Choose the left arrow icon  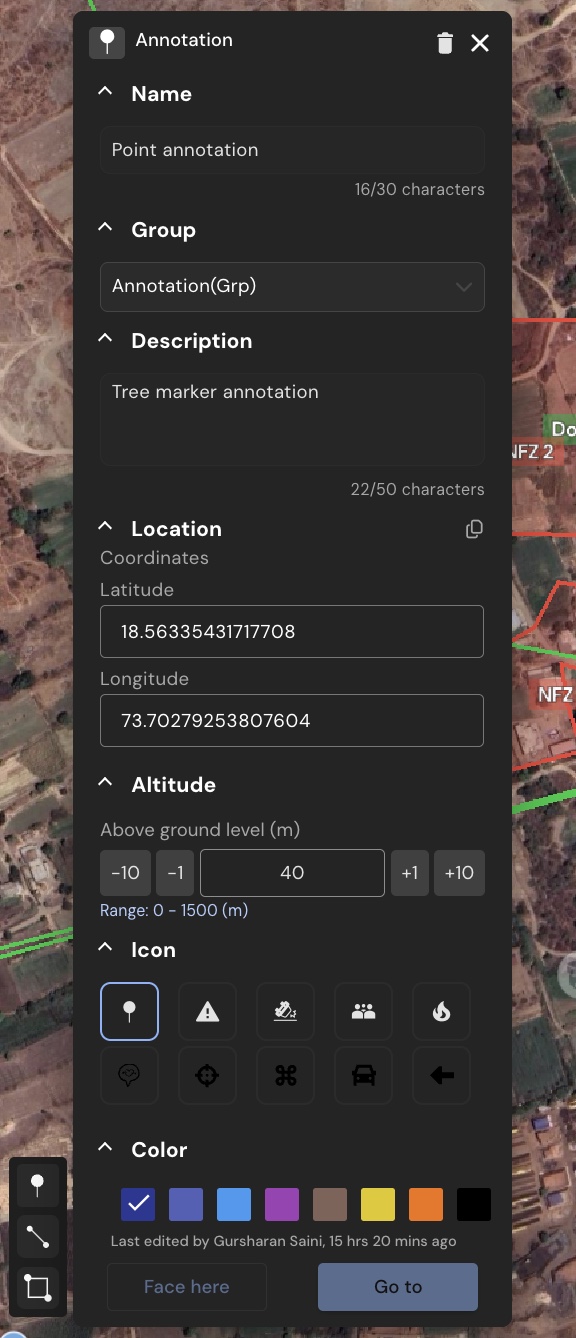tap(441, 1076)
